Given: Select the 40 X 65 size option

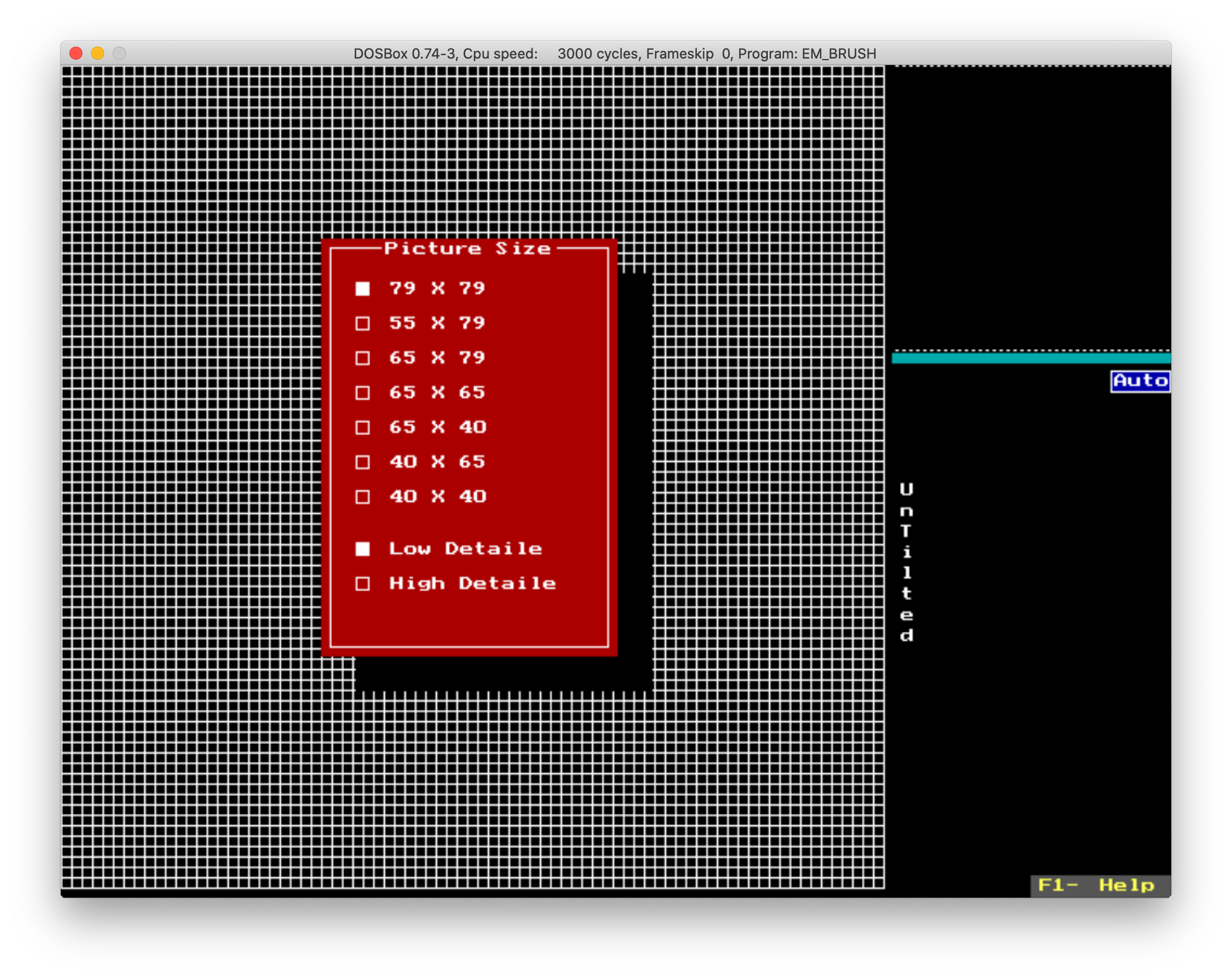Looking at the screenshot, I should [362, 462].
